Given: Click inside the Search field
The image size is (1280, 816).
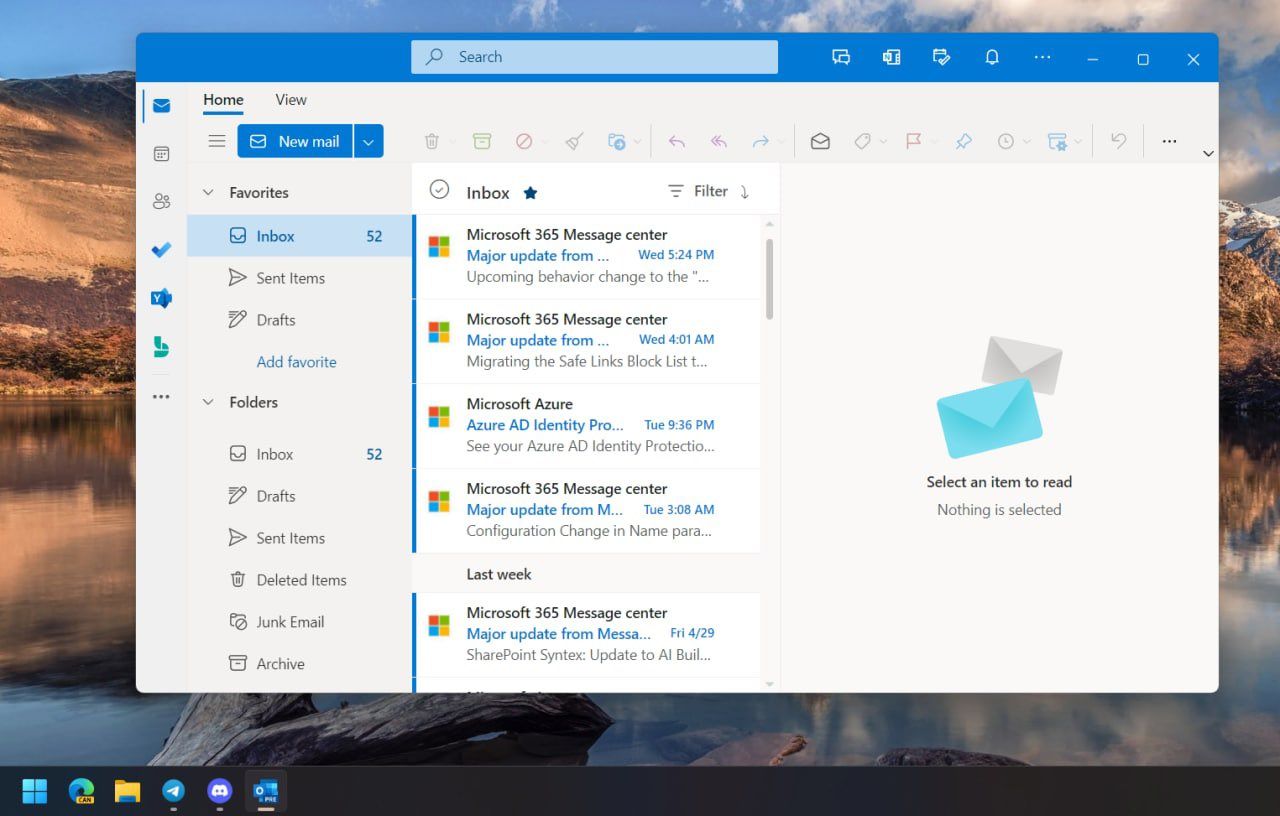Looking at the screenshot, I should [x=594, y=57].
